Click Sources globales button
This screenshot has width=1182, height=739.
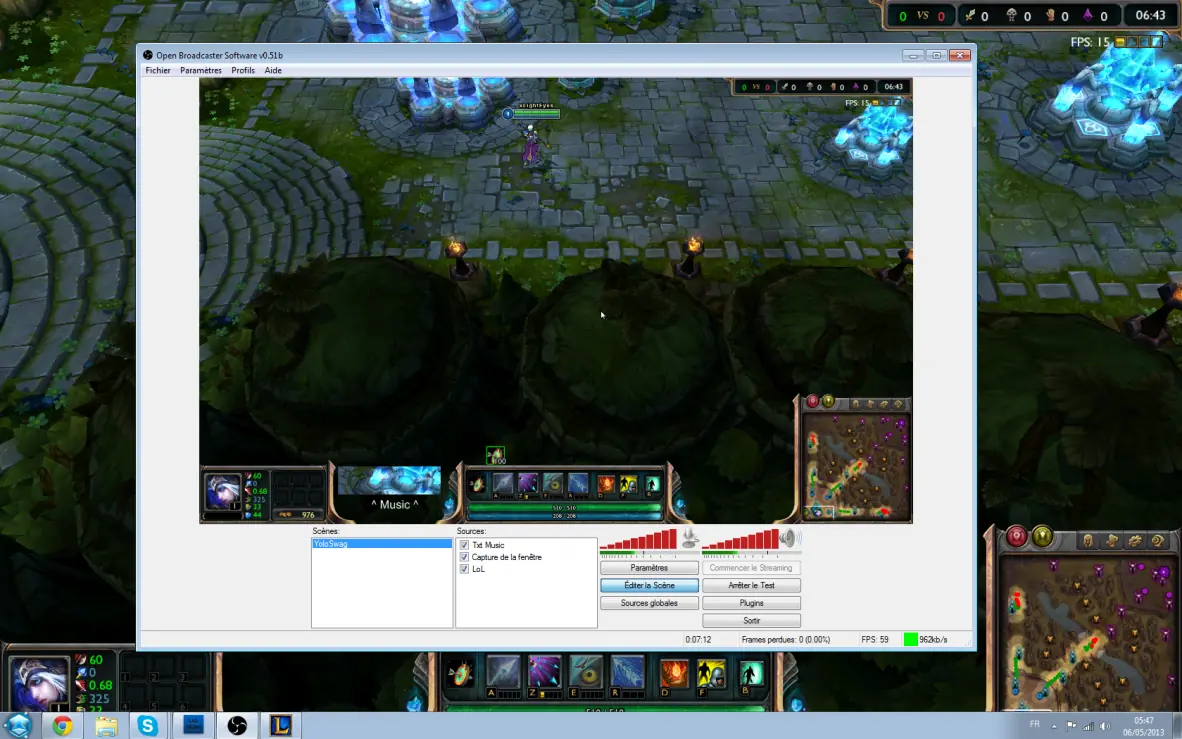pos(649,603)
